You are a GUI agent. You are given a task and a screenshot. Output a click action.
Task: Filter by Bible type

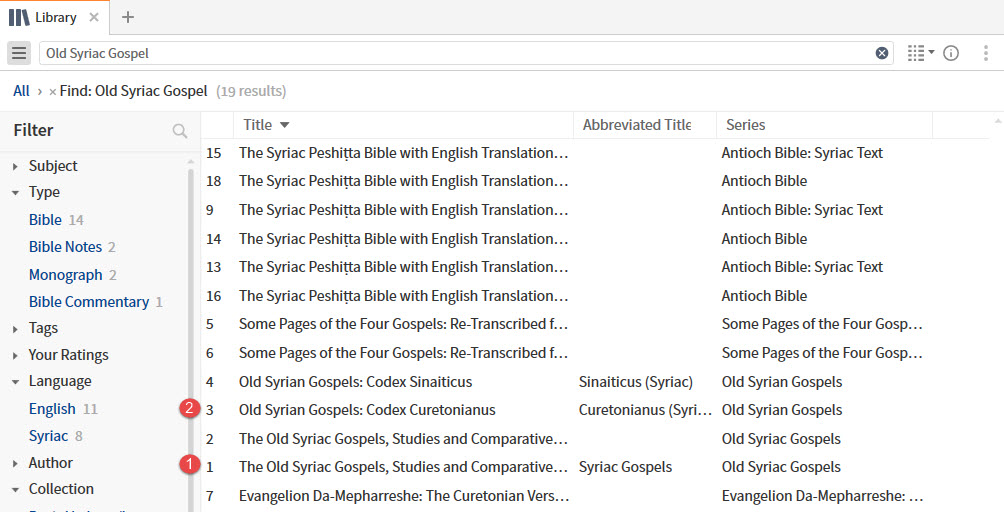[45, 220]
